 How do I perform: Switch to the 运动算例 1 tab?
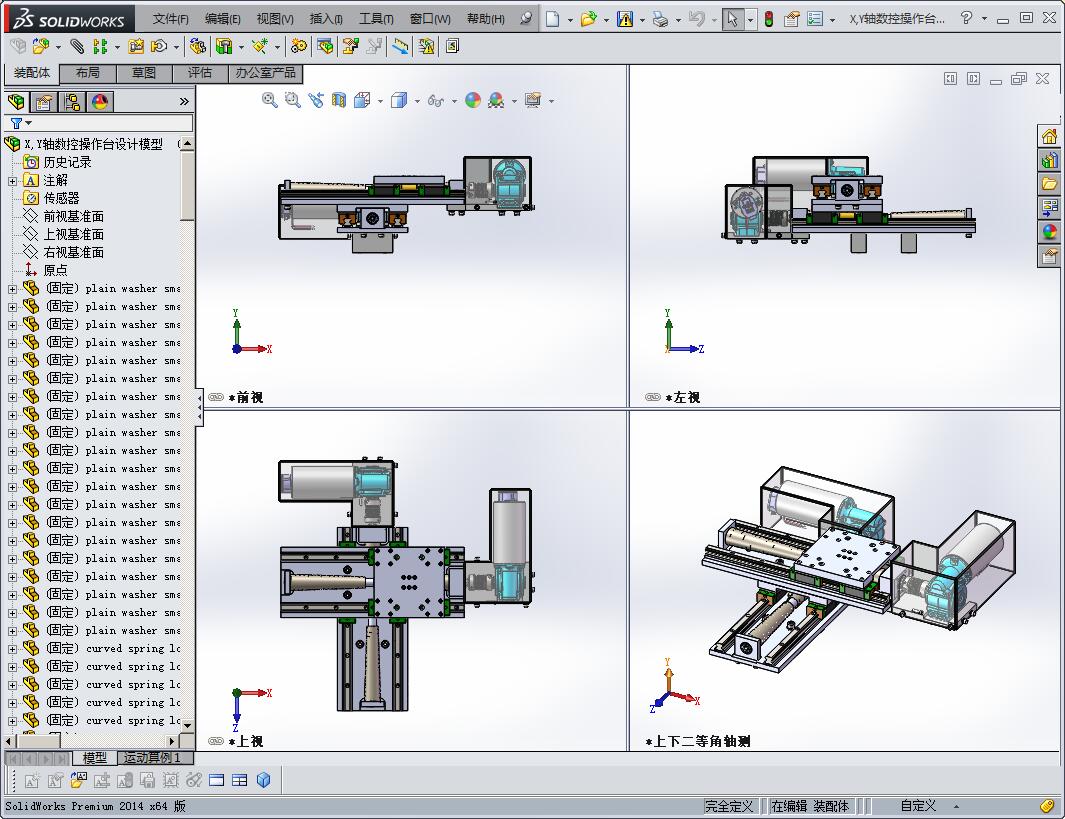pos(152,758)
